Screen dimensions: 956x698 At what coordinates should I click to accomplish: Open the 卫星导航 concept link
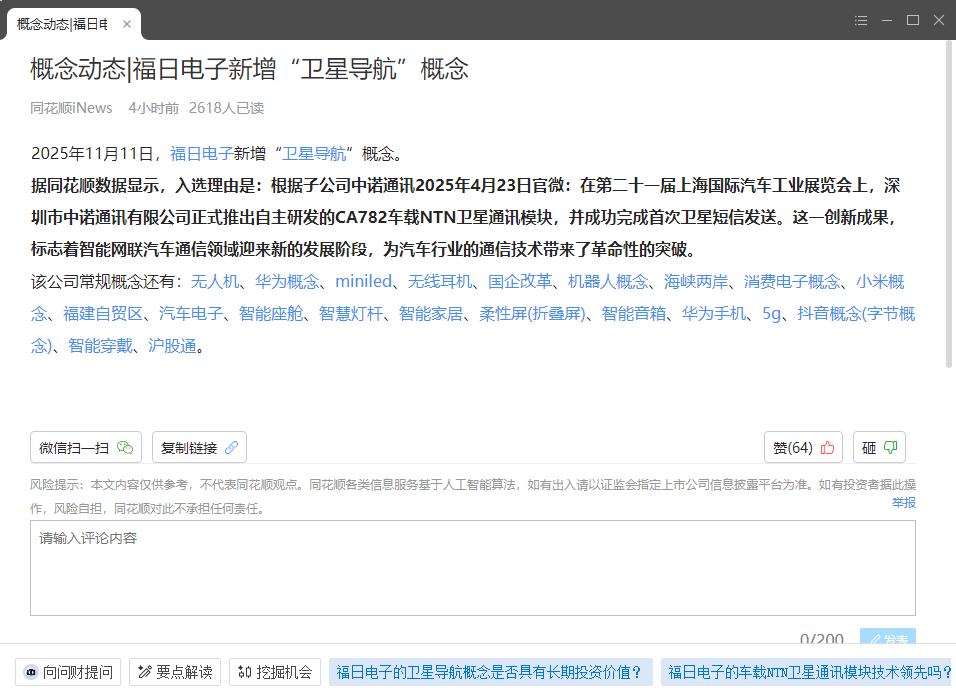(314, 154)
